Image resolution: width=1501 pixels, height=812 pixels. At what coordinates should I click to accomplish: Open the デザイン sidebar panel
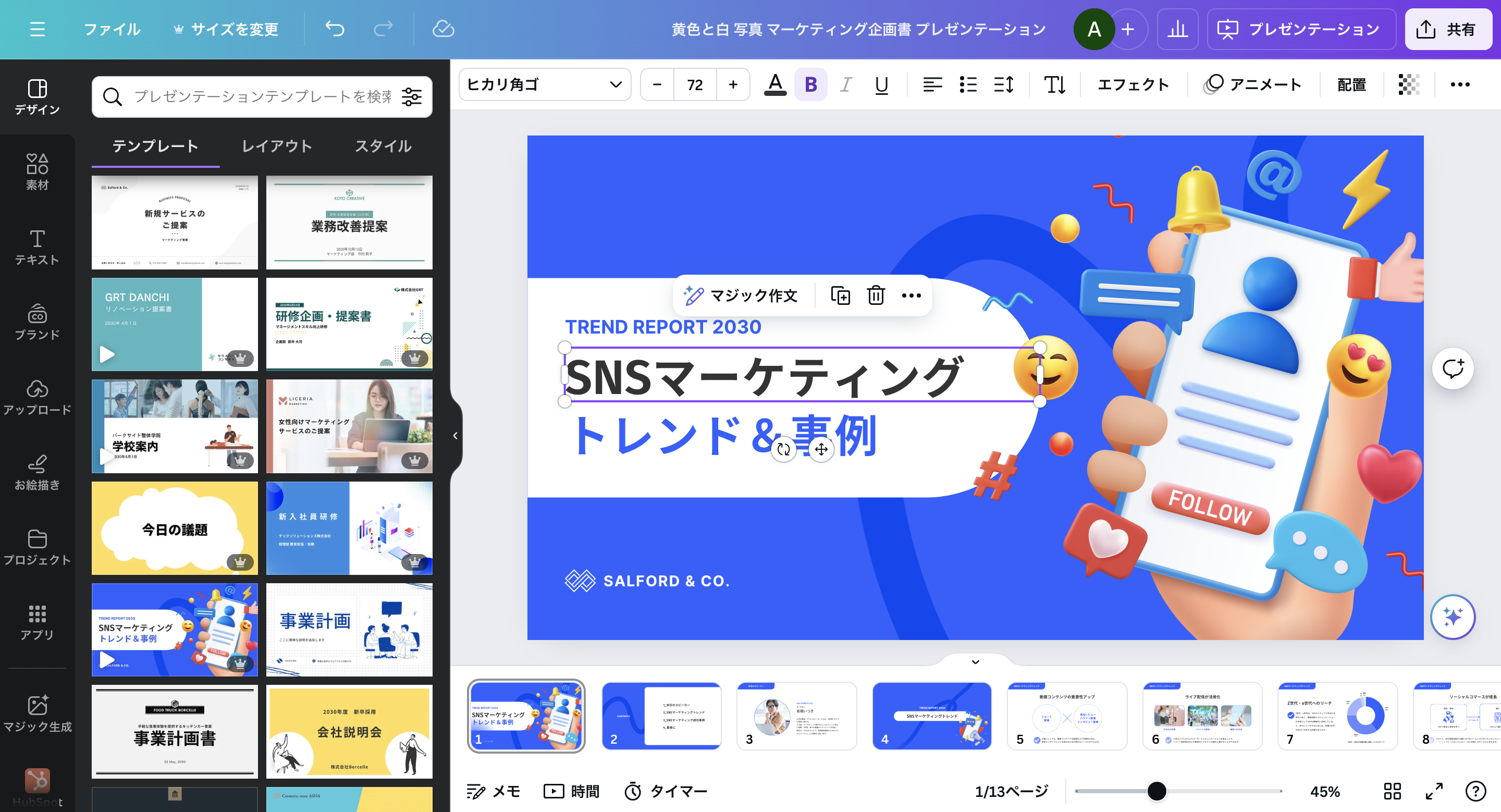(x=38, y=97)
